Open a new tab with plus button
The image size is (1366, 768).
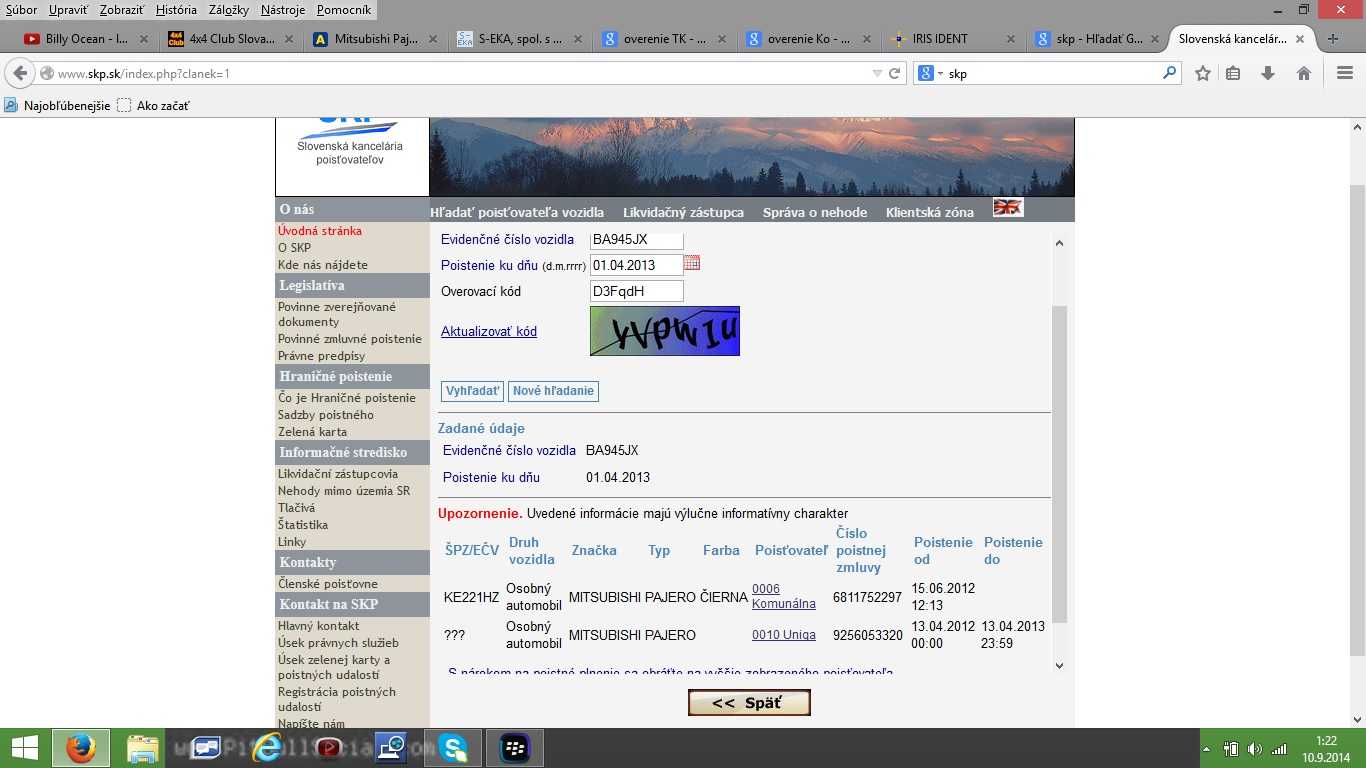tap(1332, 39)
